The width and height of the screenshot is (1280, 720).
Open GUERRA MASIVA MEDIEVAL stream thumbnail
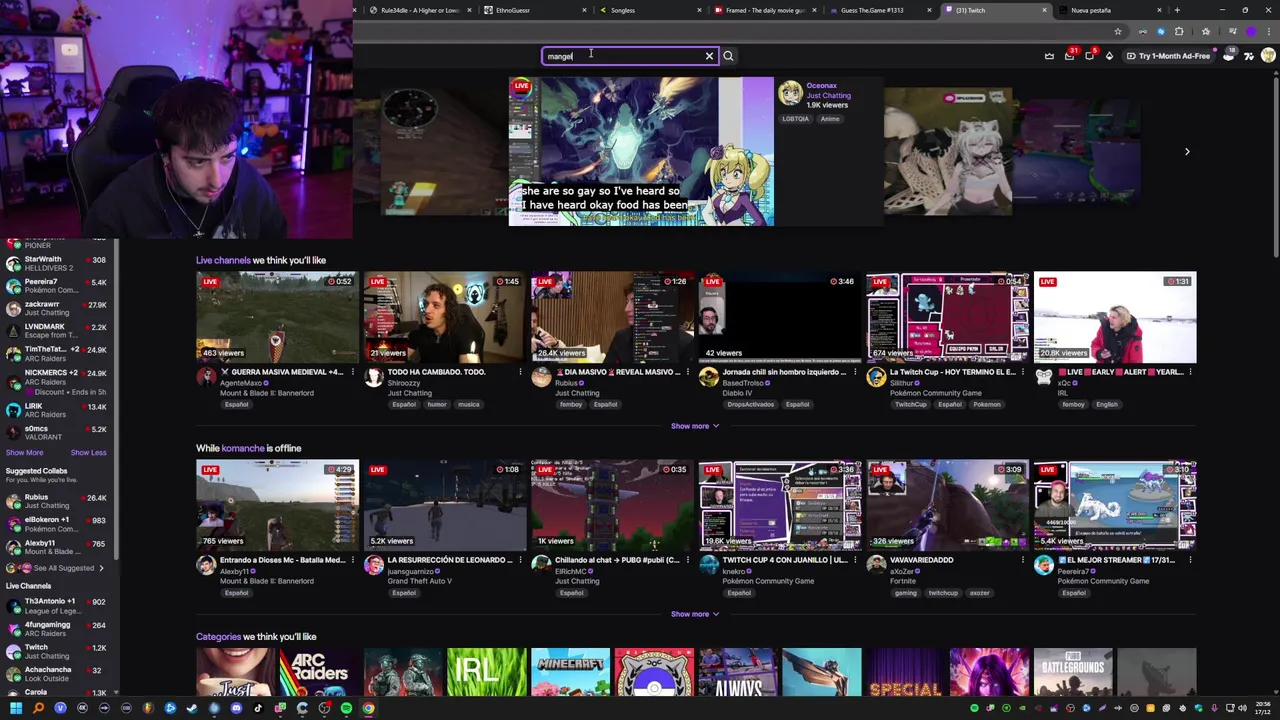277,317
